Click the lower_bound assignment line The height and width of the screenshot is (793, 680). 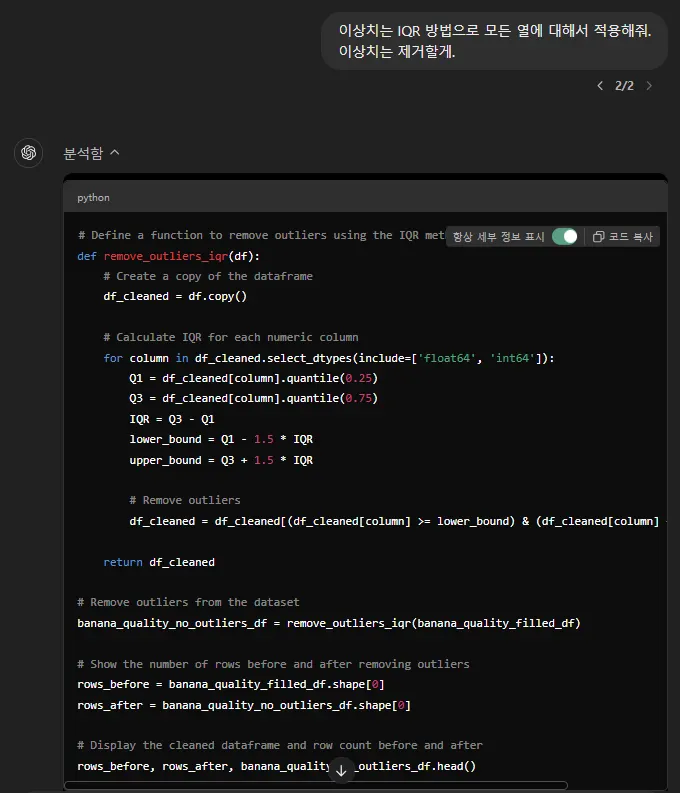tap(221, 439)
